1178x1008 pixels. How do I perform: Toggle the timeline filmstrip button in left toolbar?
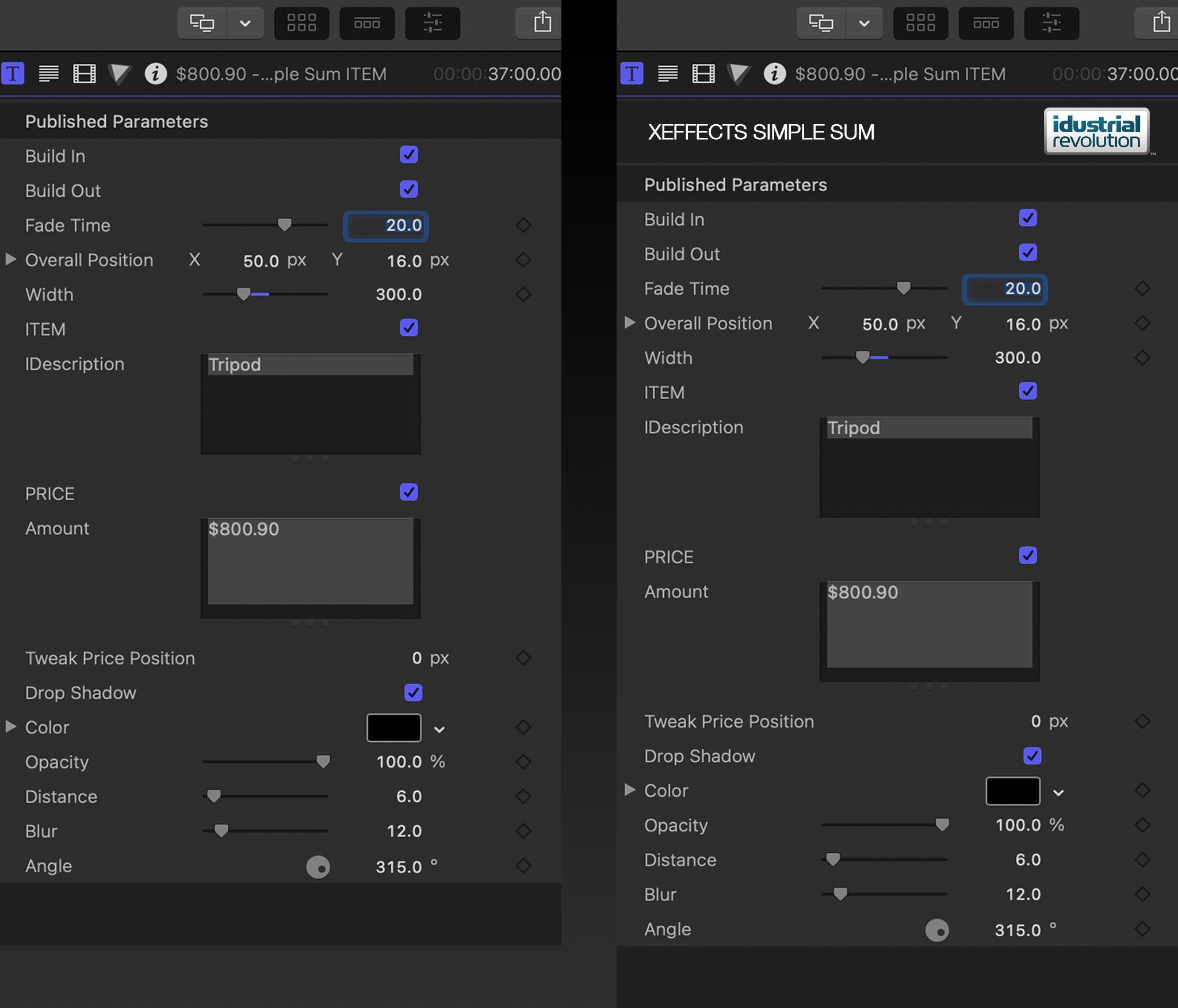[x=367, y=23]
